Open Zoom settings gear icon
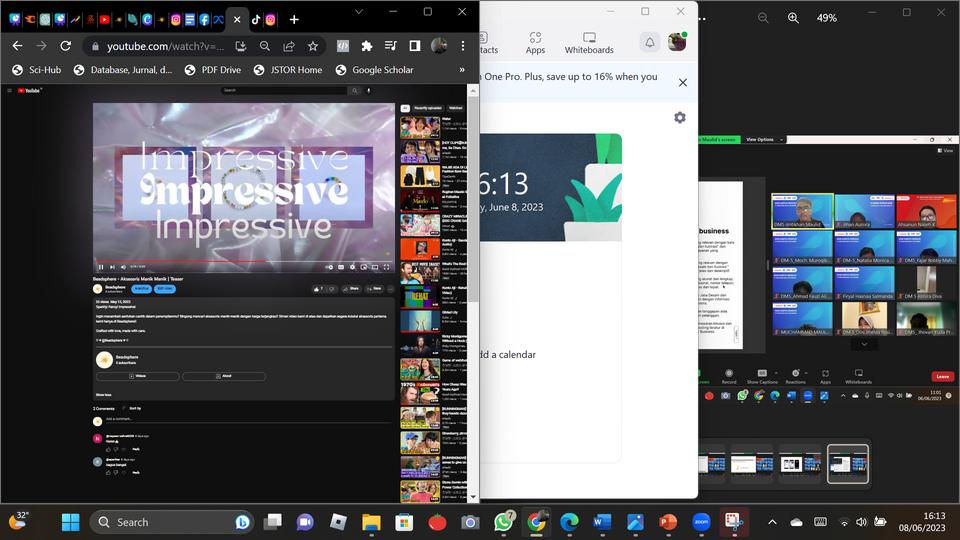The height and width of the screenshot is (540, 960). pyautogui.click(x=680, y=118)
